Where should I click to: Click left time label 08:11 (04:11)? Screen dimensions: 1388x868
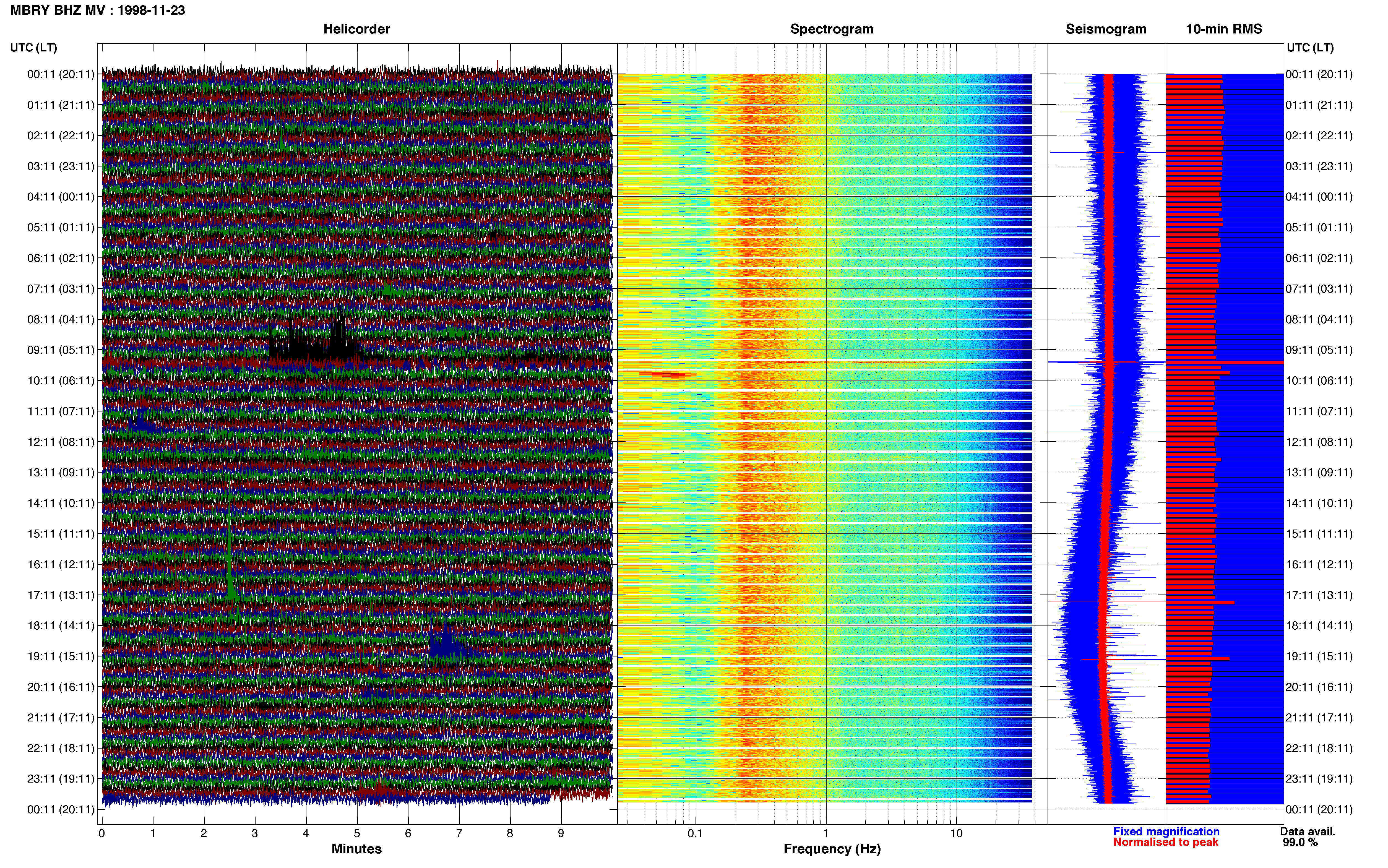61,319
